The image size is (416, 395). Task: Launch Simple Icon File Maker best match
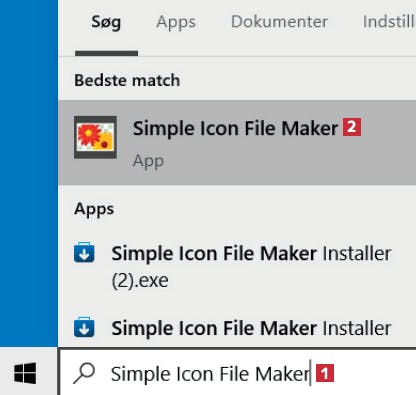point(237,142)
